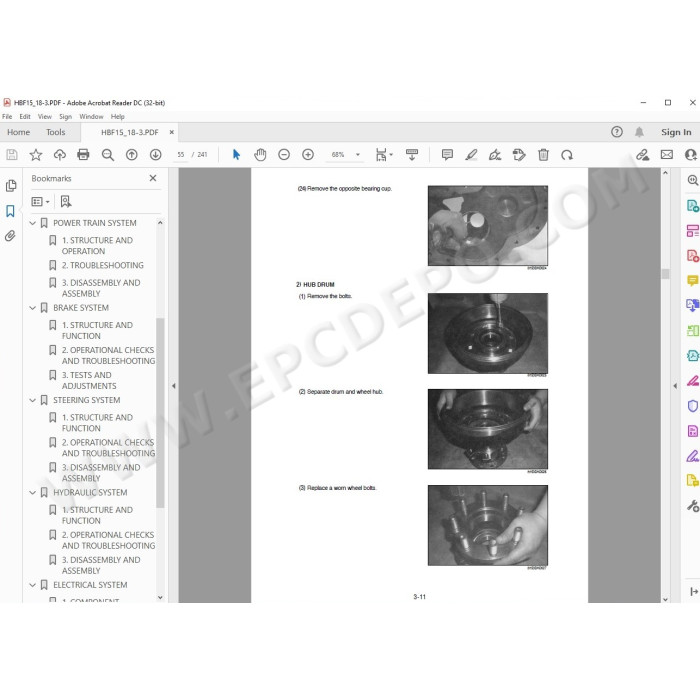Open the Find text magnifier tool
Viewport: 700px width, 700px height.
click(108, 155)
